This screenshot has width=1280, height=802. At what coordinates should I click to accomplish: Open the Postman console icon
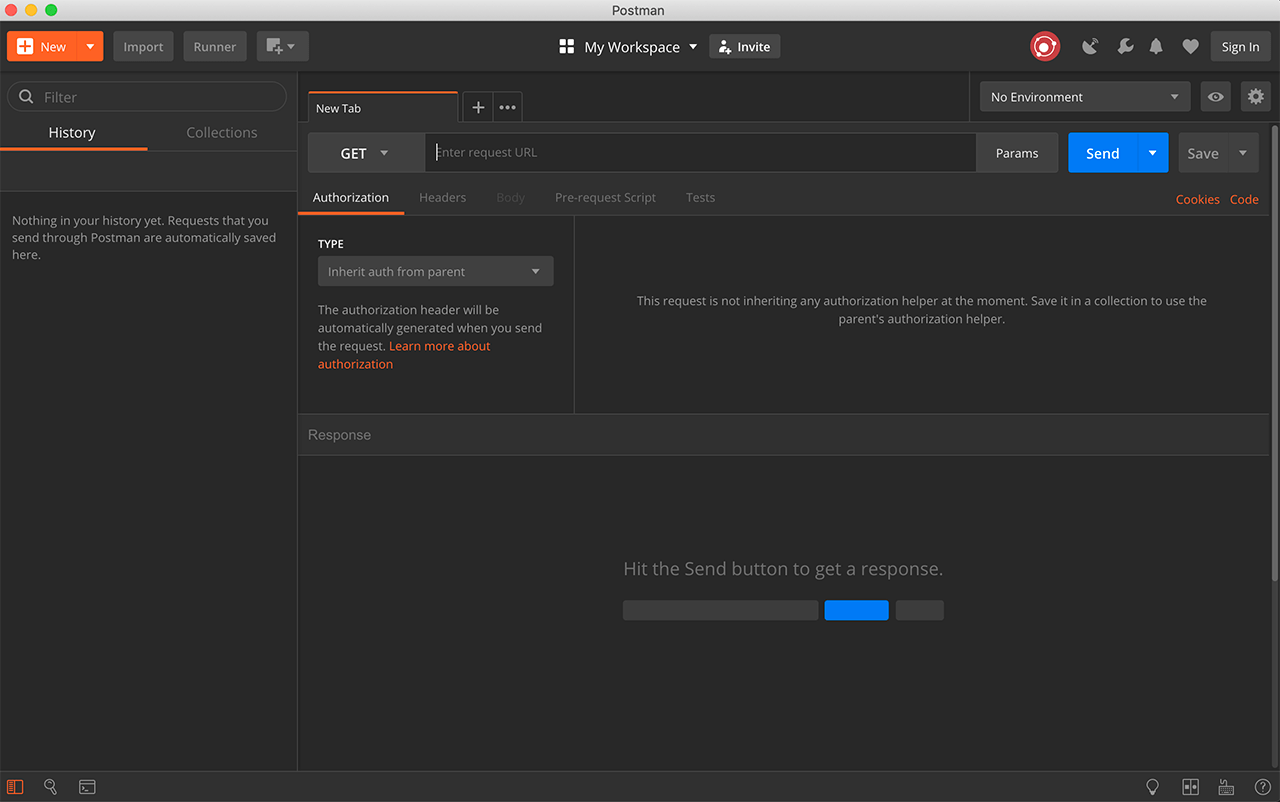pos(87,787)
